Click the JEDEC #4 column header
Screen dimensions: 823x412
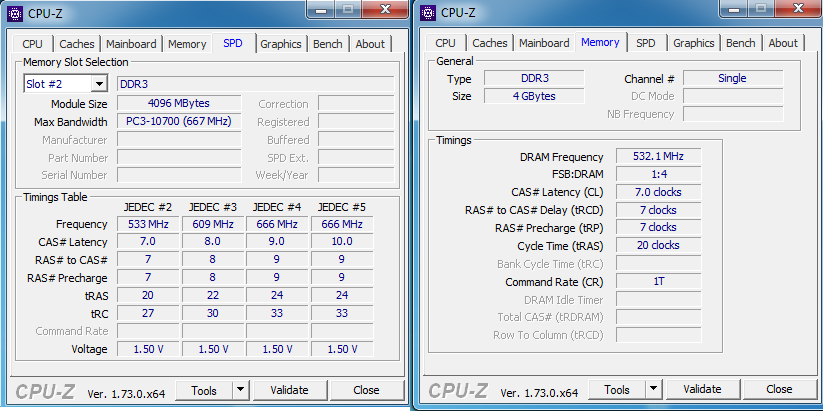[277, 207]
